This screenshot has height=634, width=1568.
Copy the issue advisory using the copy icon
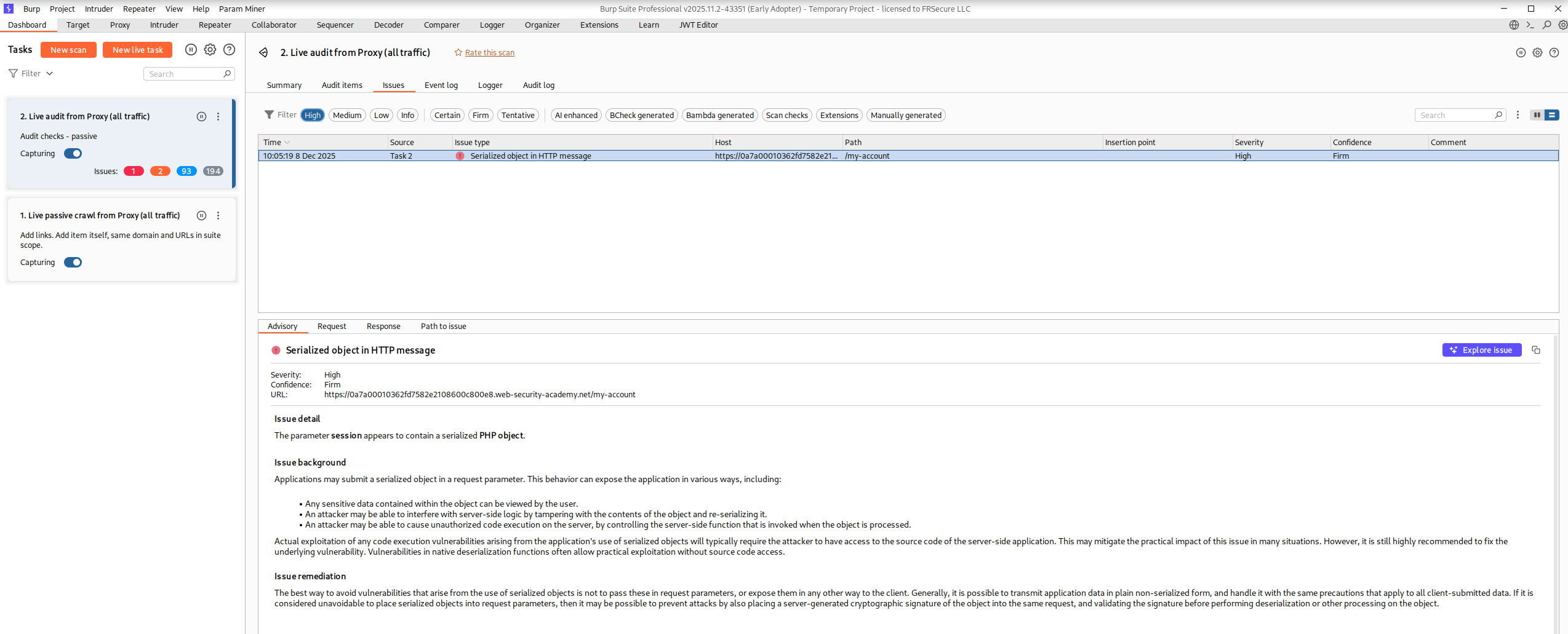(x=1536, y=350)
